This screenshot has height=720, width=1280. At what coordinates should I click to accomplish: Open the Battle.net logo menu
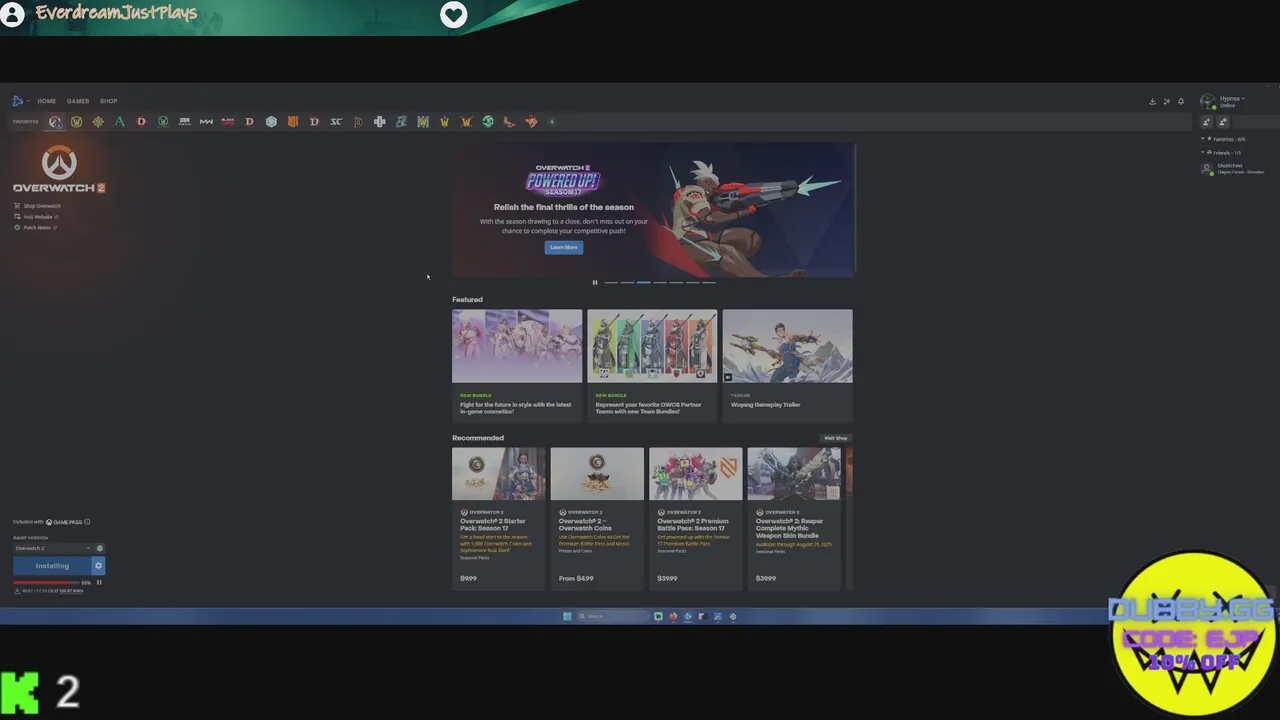[19, 101]
